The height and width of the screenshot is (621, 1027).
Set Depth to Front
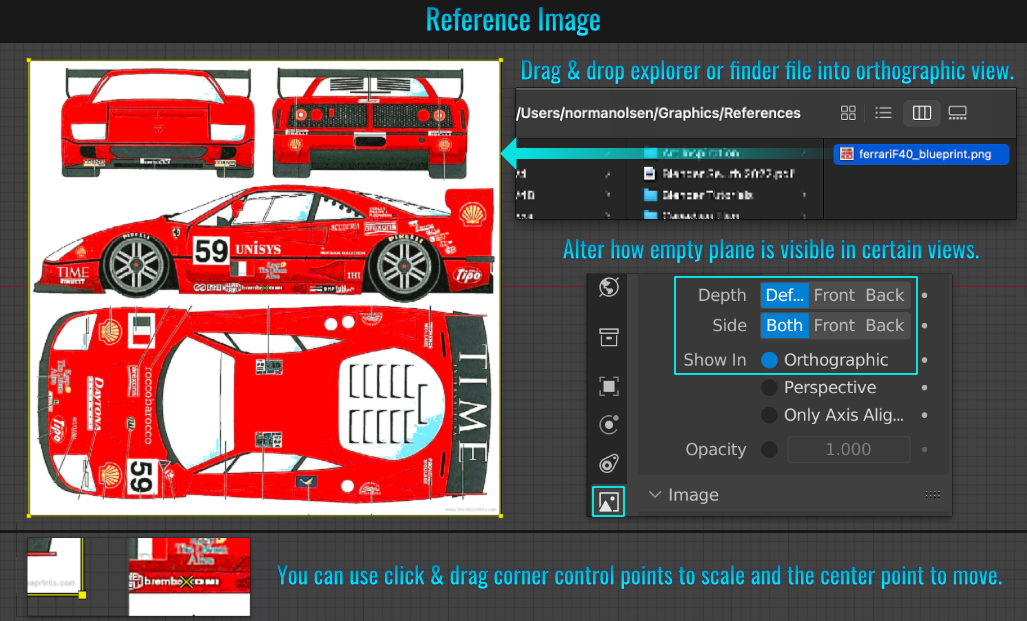(x=834, y=295)
